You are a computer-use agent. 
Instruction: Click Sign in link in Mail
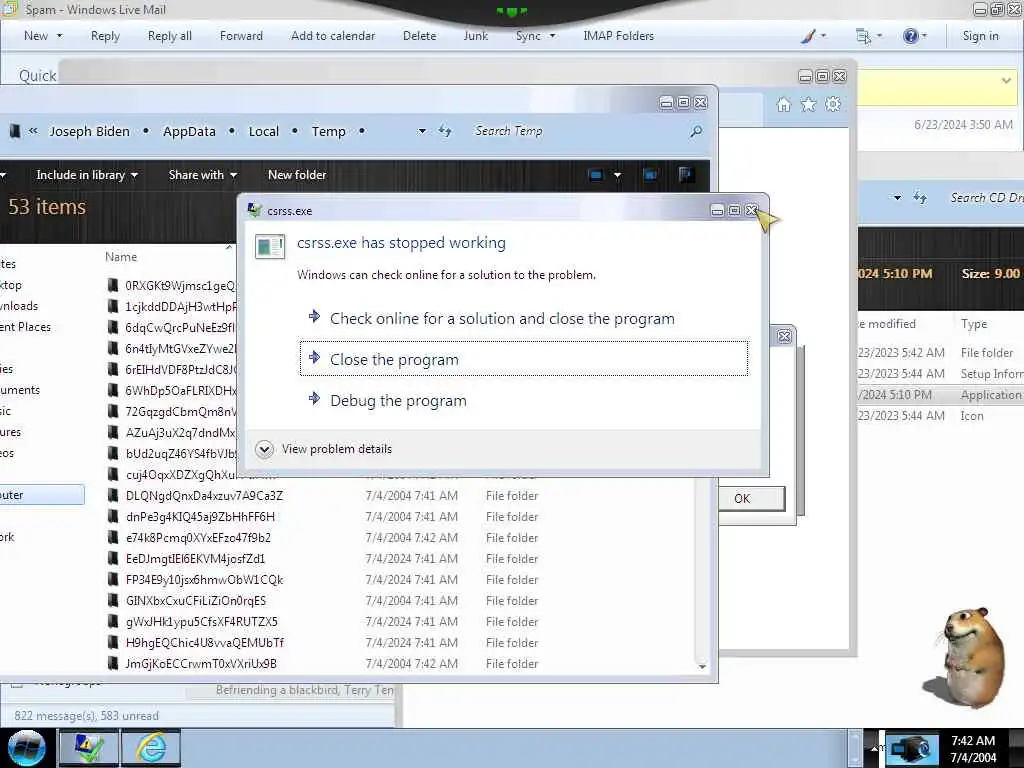pos(980,36)
